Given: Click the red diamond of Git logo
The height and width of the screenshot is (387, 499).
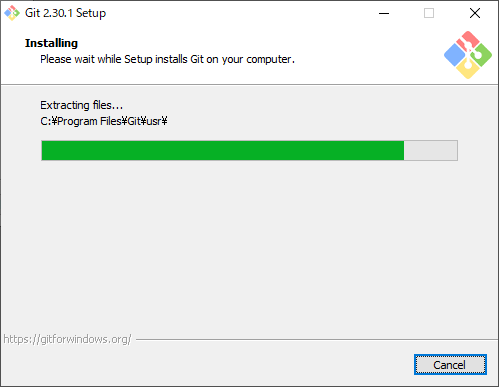Looking at the screenshot, I should 468,41.
